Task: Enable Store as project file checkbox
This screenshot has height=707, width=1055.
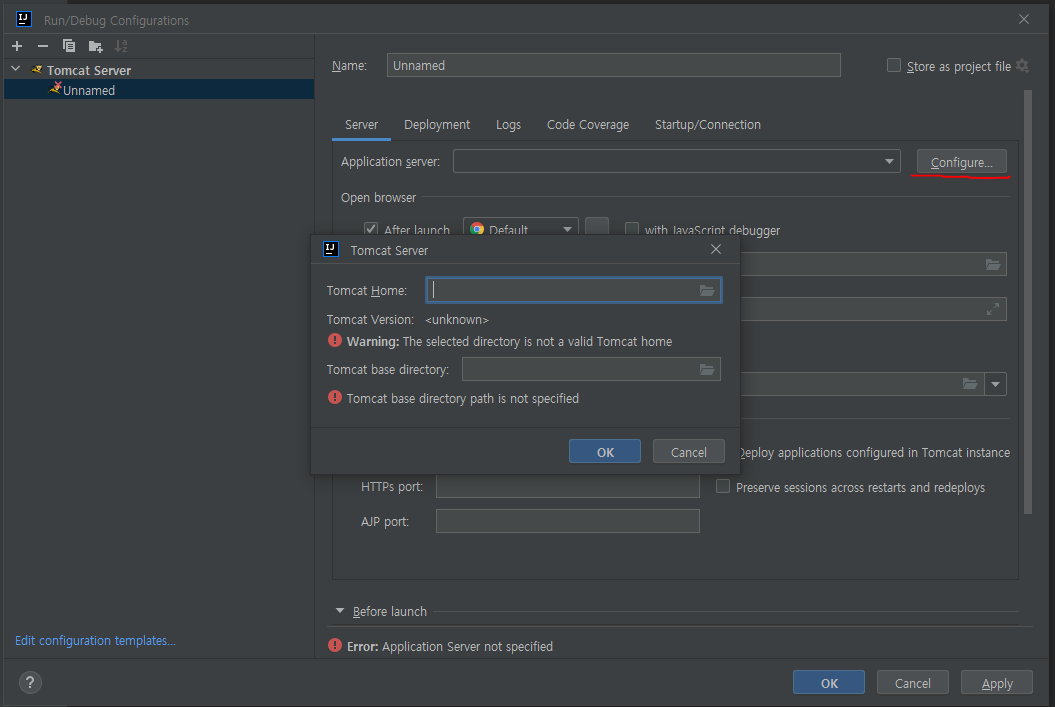Action: coord(894,65)
